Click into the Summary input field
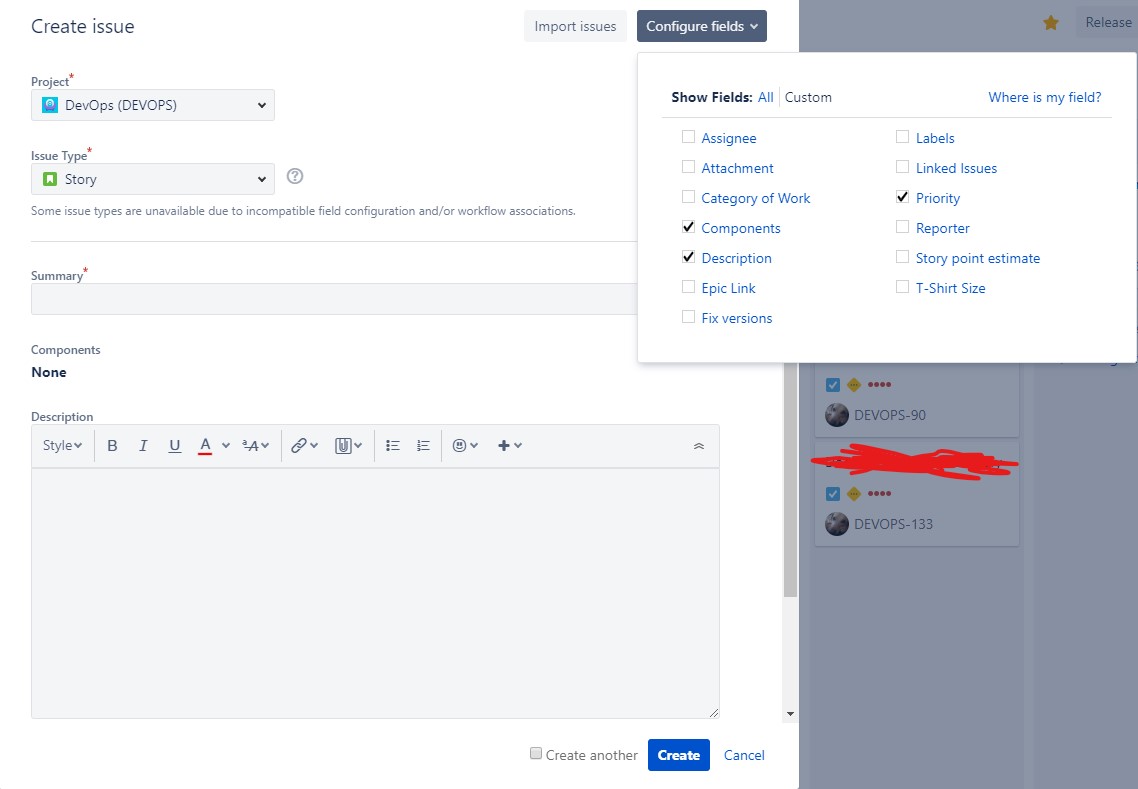1138x789 pixels. [334, 299]
